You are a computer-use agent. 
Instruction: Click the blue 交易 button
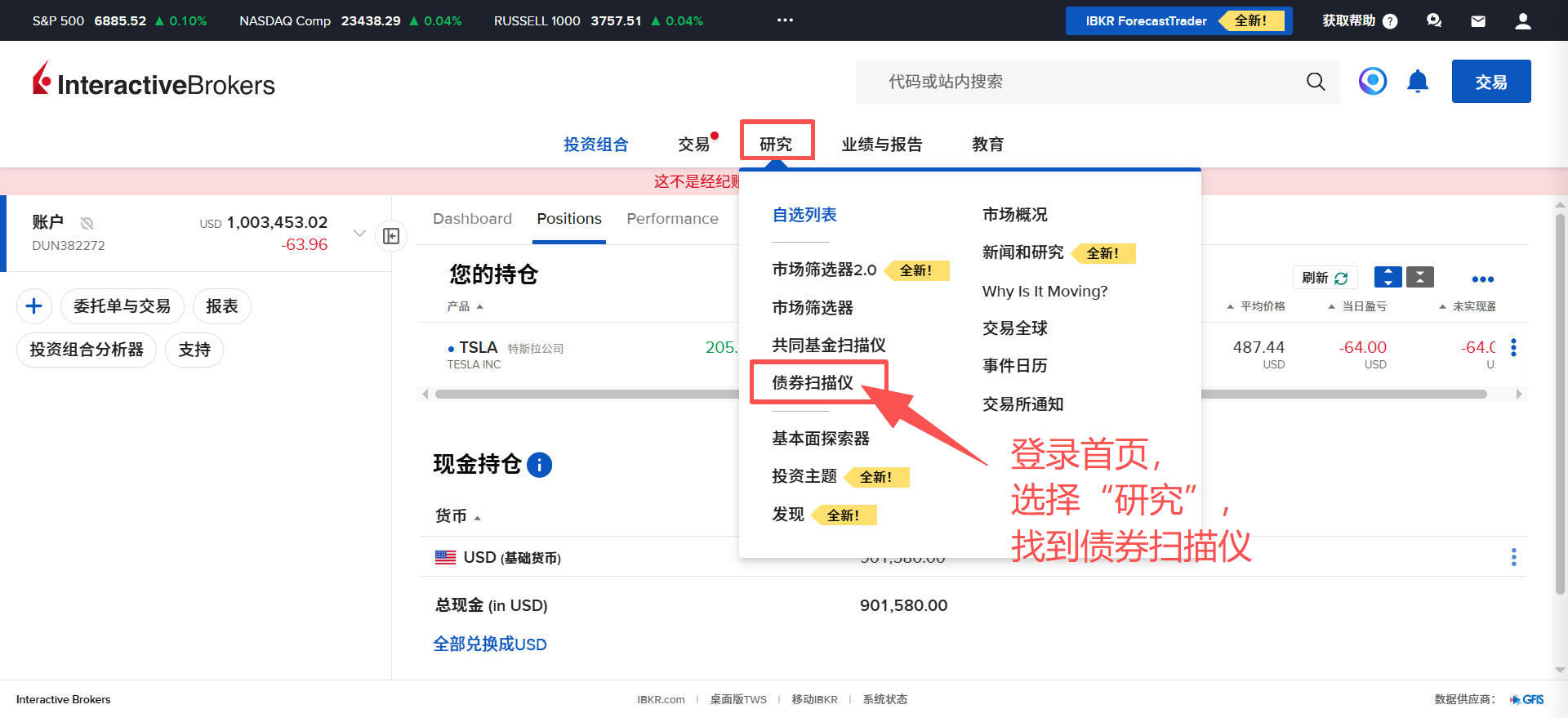click(1490, 82)
